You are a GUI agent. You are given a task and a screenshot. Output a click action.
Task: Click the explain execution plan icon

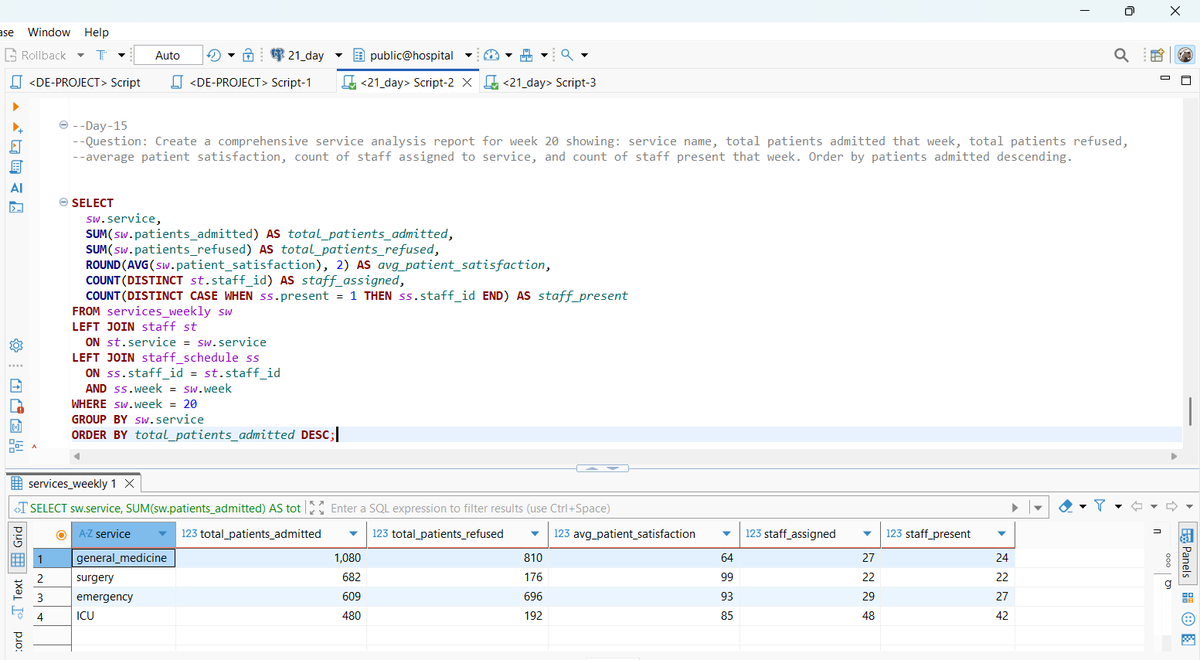(15, 167)
